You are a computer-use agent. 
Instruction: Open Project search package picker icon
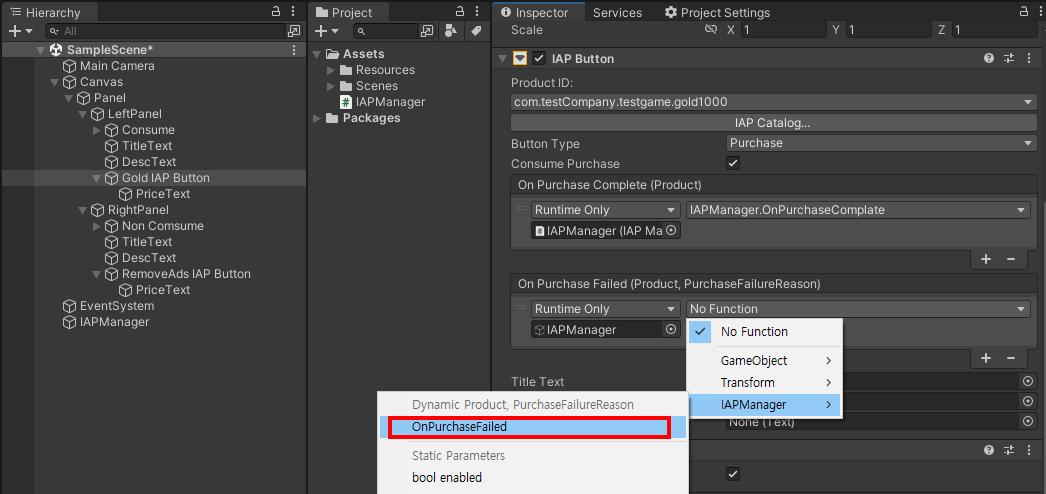click(428, 31)
